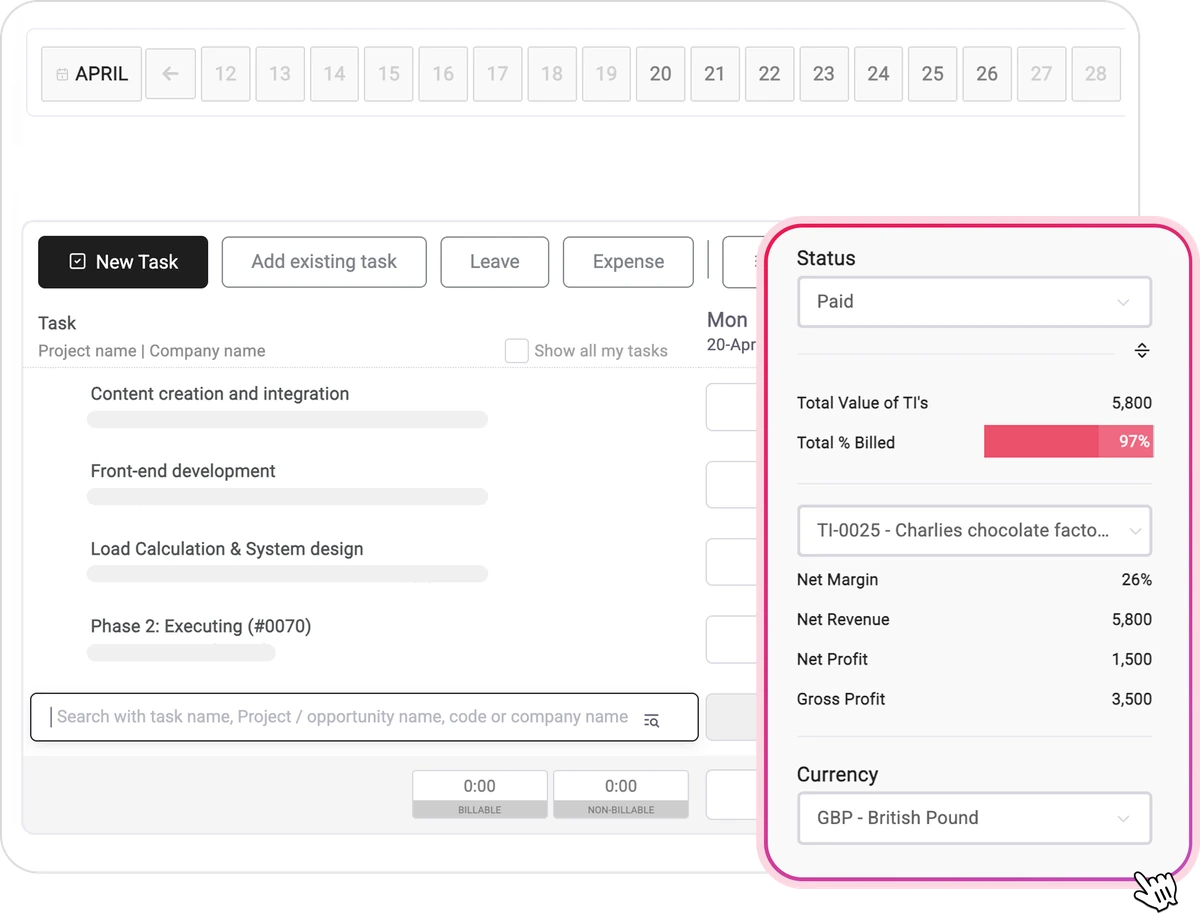This screenshot has width=1200, height=914.
Task: Click the billable hours 0:00 box
Action: [480, 794]
